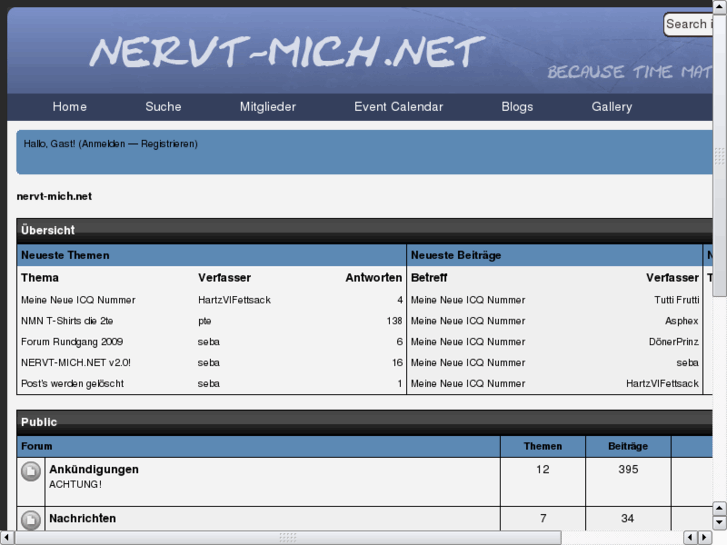Open the post by DönerPrinz
Viewport: 727px width, 545px height.
(468, 342)
